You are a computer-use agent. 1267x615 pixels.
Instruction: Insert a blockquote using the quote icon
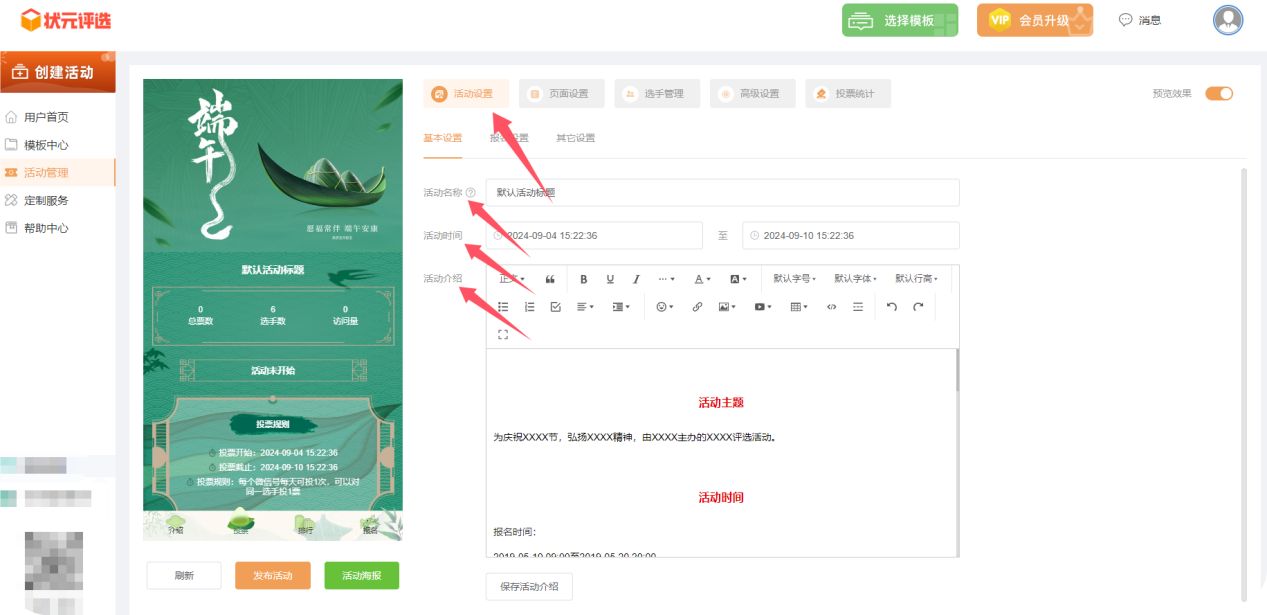pos(550,279)
